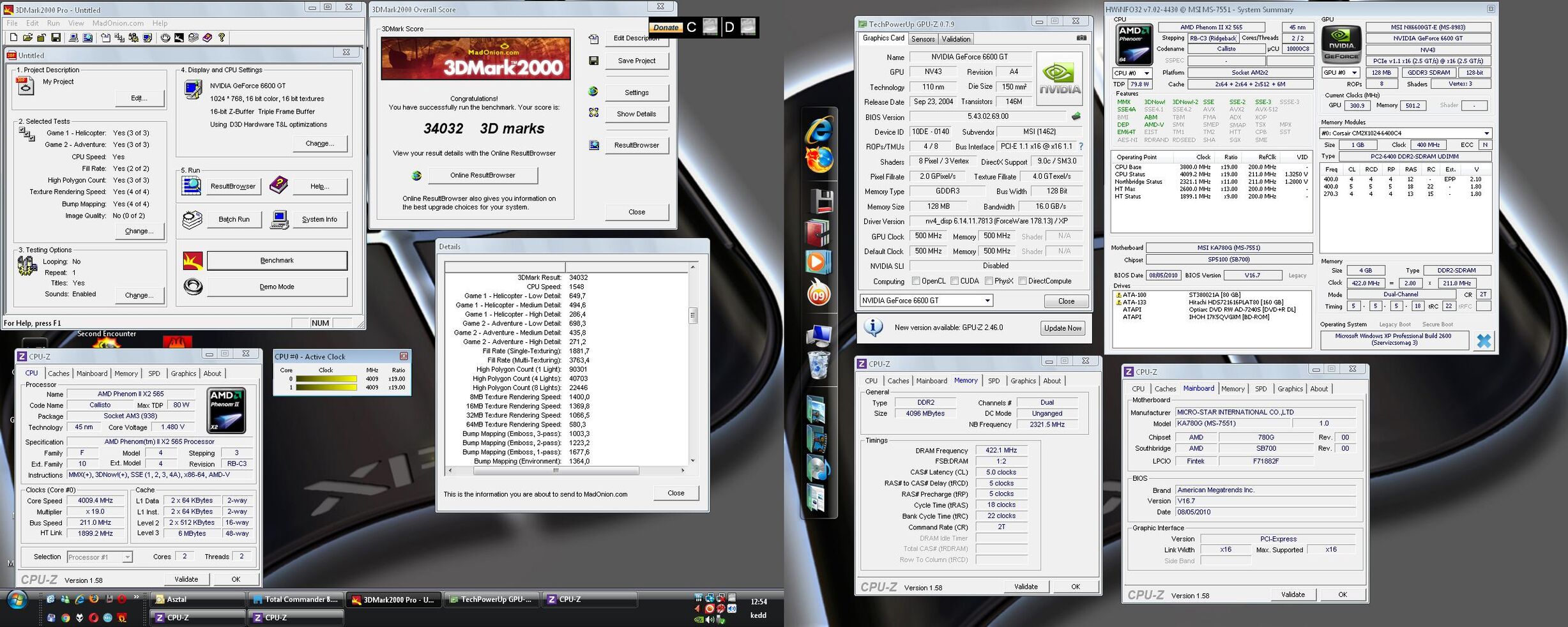Open Internet Explorer from the desktop dock
Viewport: 1568px width, 627px height.
(819, 130)
